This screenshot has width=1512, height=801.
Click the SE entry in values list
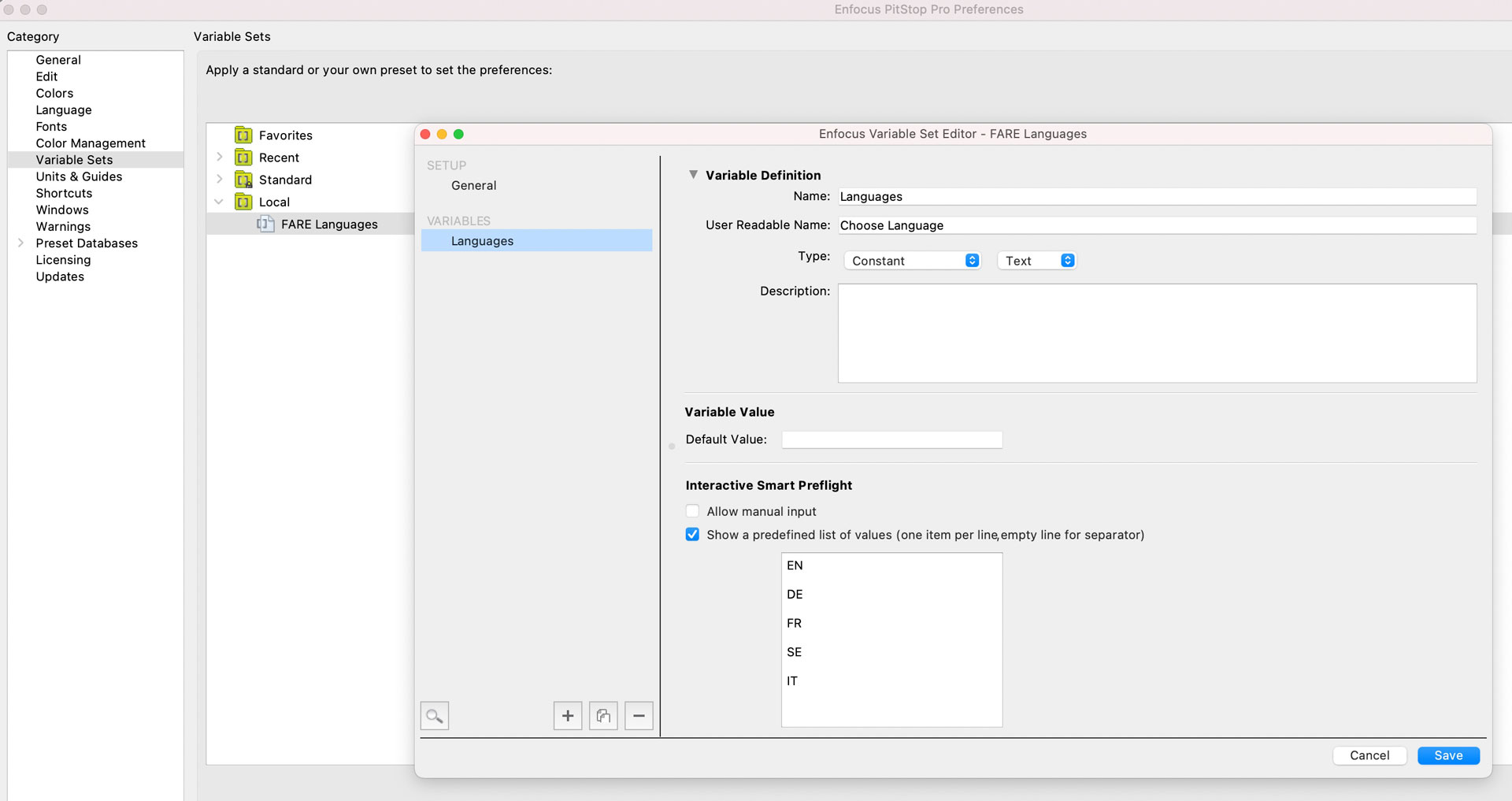(794, 652)
